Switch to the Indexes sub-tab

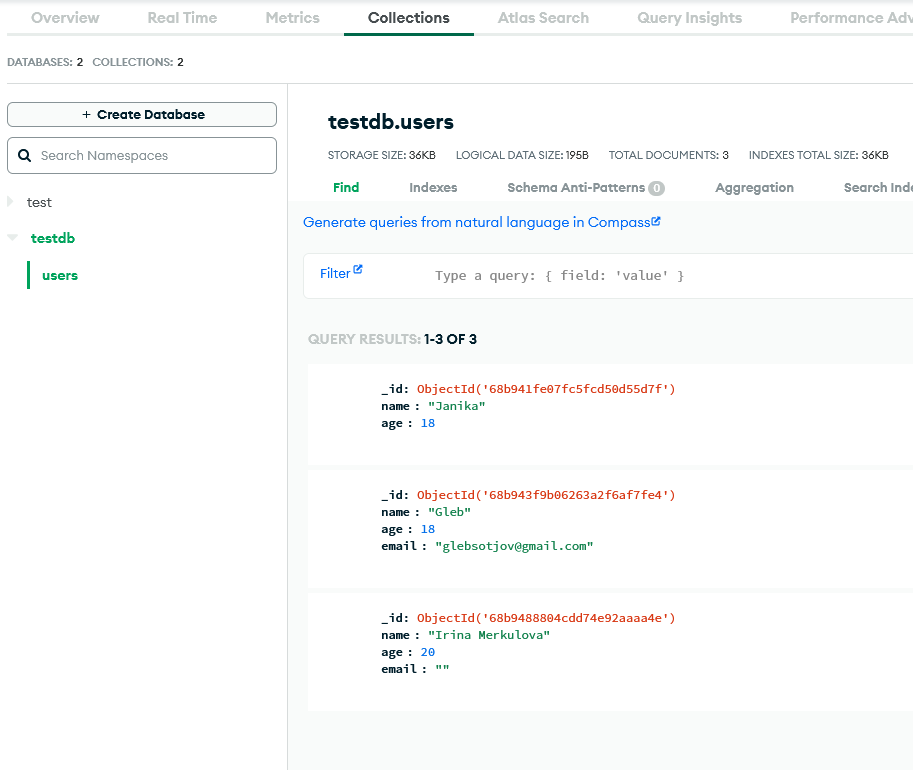(x=433, y=188)
